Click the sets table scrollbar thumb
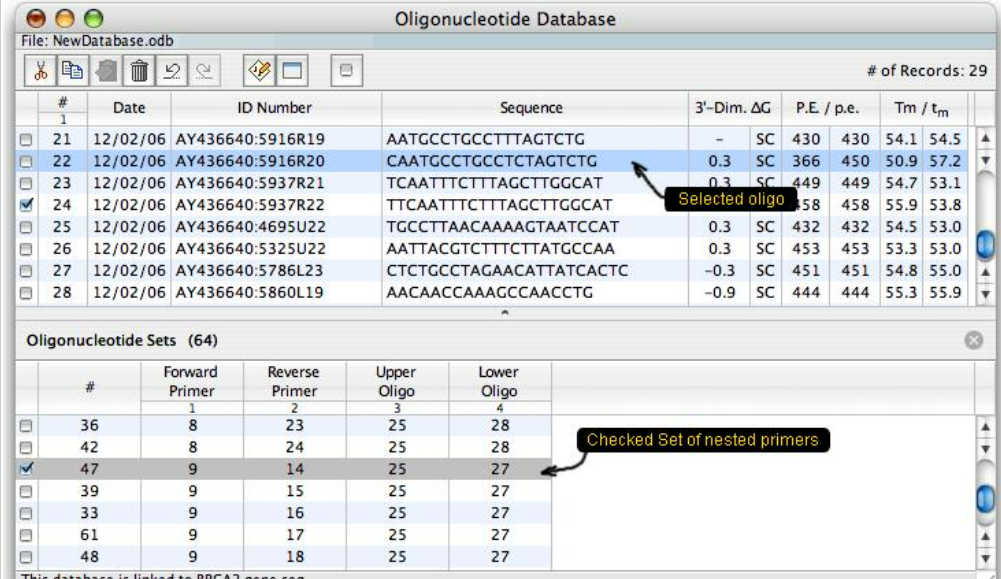This screenshot has height=579, width=1001. click(x=985, y=498)
